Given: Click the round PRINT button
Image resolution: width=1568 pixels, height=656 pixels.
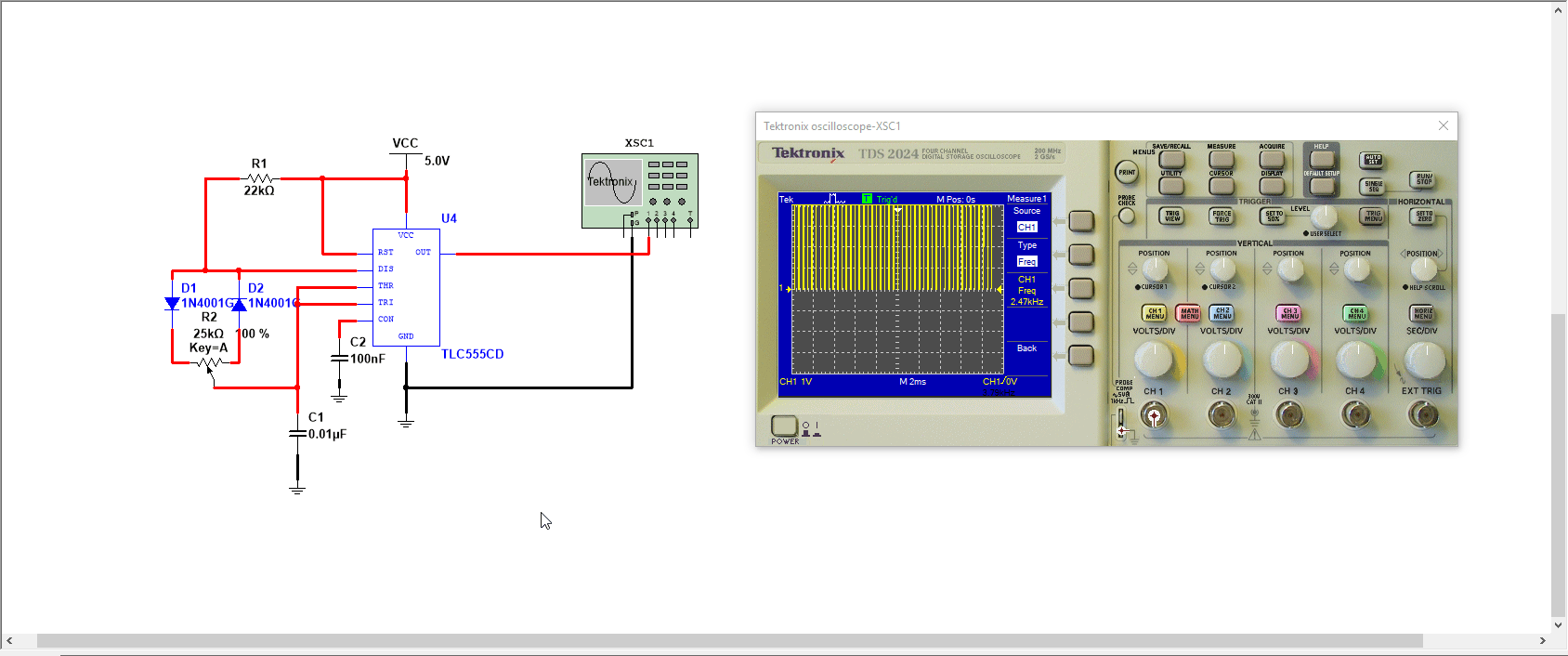Looking at the screenshot, I should click(x=1127, y=172).
